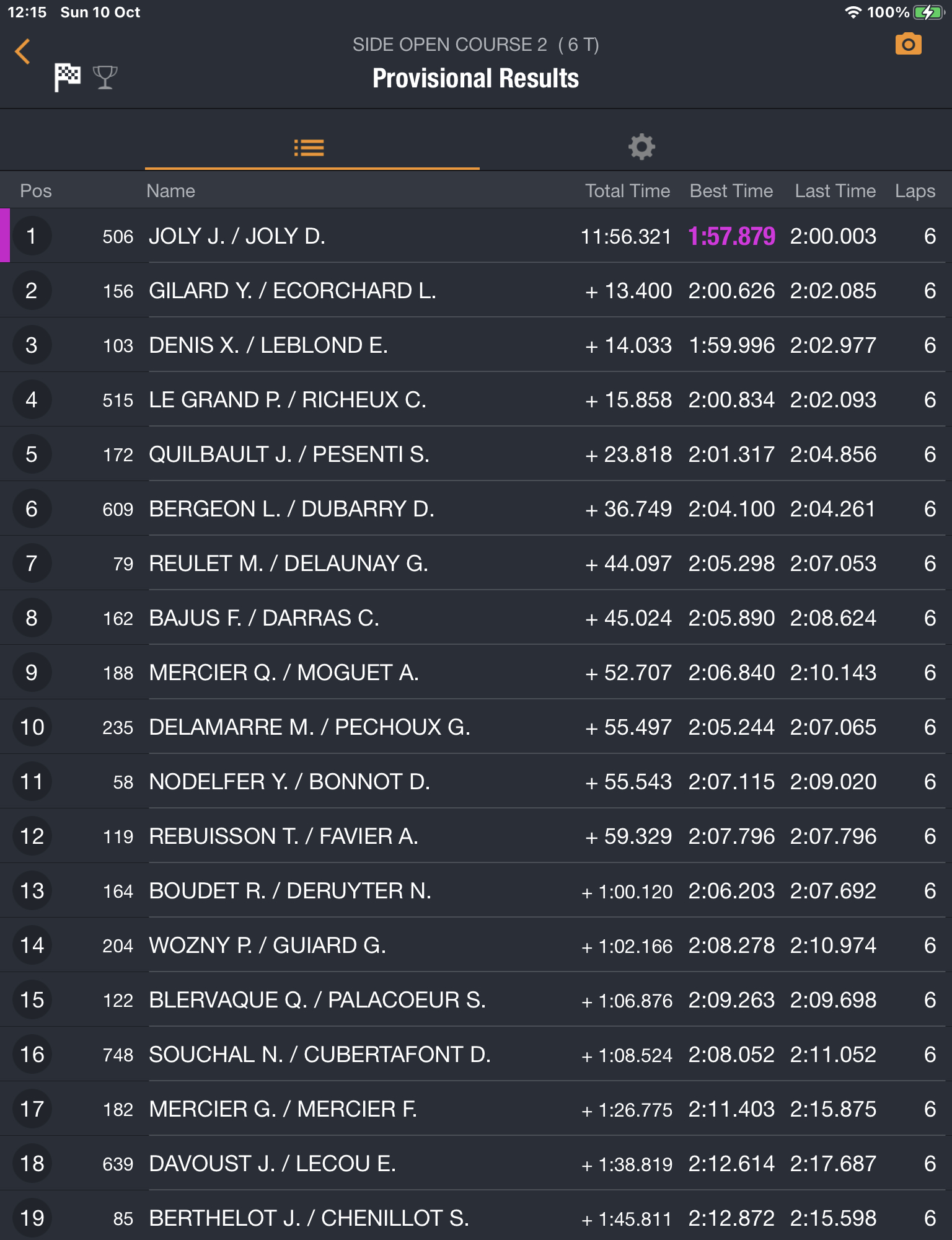Sort by Best Time column header

[x=731, y=191]
